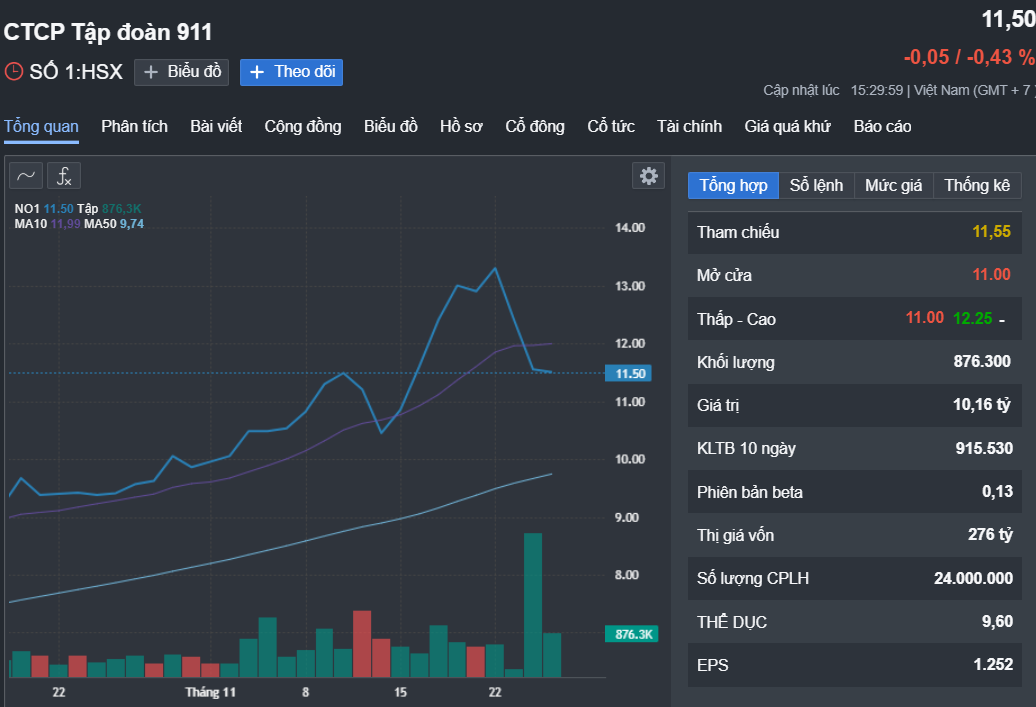Click the 876.3K volume label on axis
This screenshot has width=1036, height=707.
[632, 634]
